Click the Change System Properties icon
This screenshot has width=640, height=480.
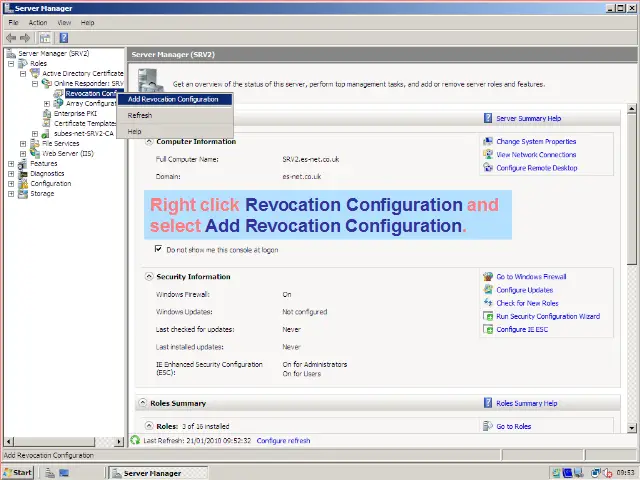(488, 142)
